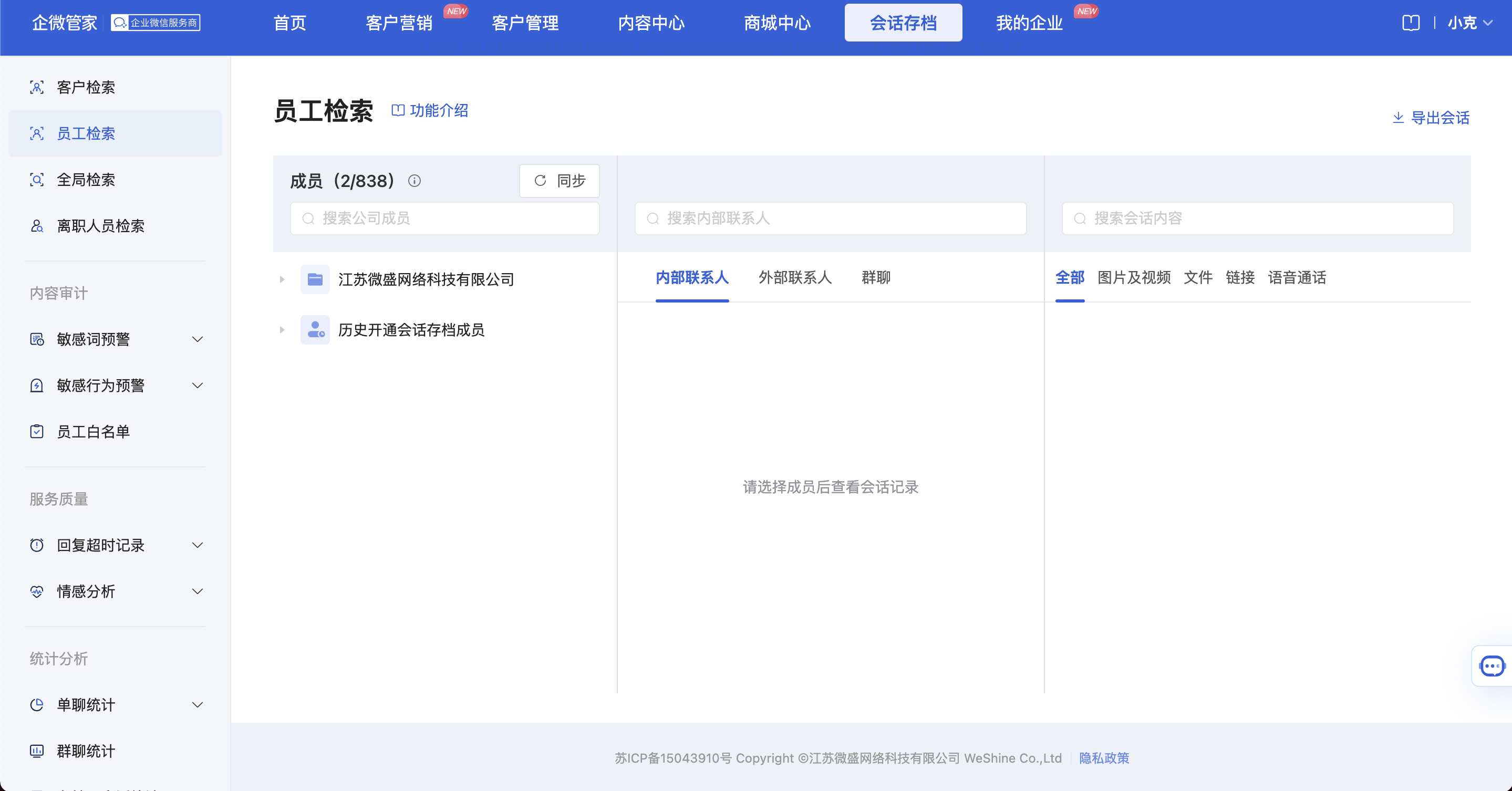This screenshot has width=1512, height=791.
Task: Click the 企业微信服务商 badge logo
Action: [156, 23]
